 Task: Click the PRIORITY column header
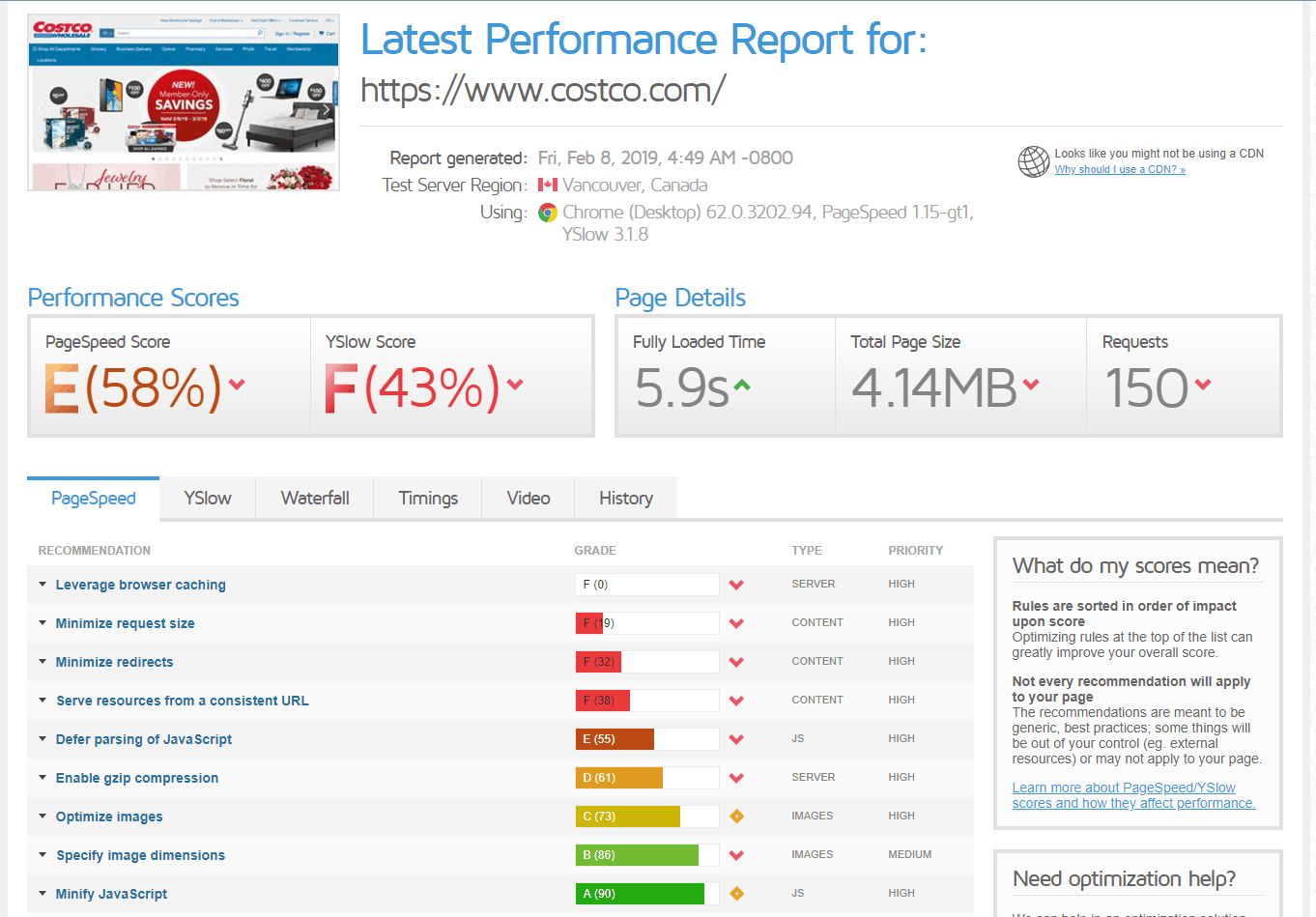(x=916, y=551)
